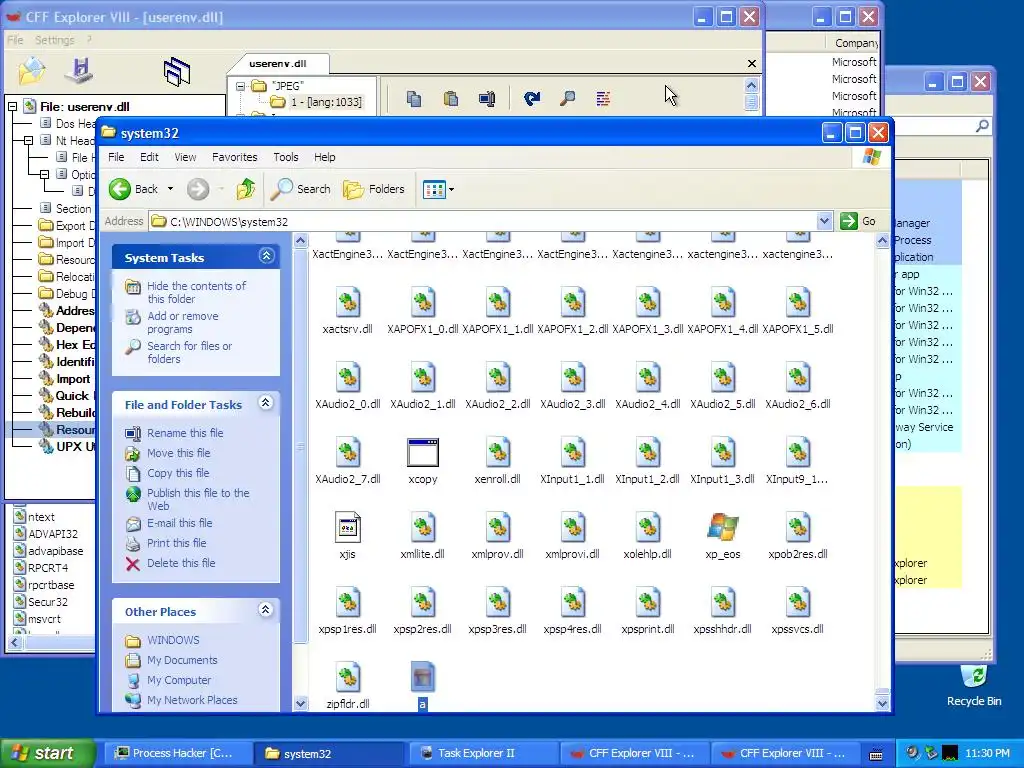1024x768 pixels.
Task: Select the XInput1_3.dll file icon
Action: pyautogui.click(x=722, y=453)
